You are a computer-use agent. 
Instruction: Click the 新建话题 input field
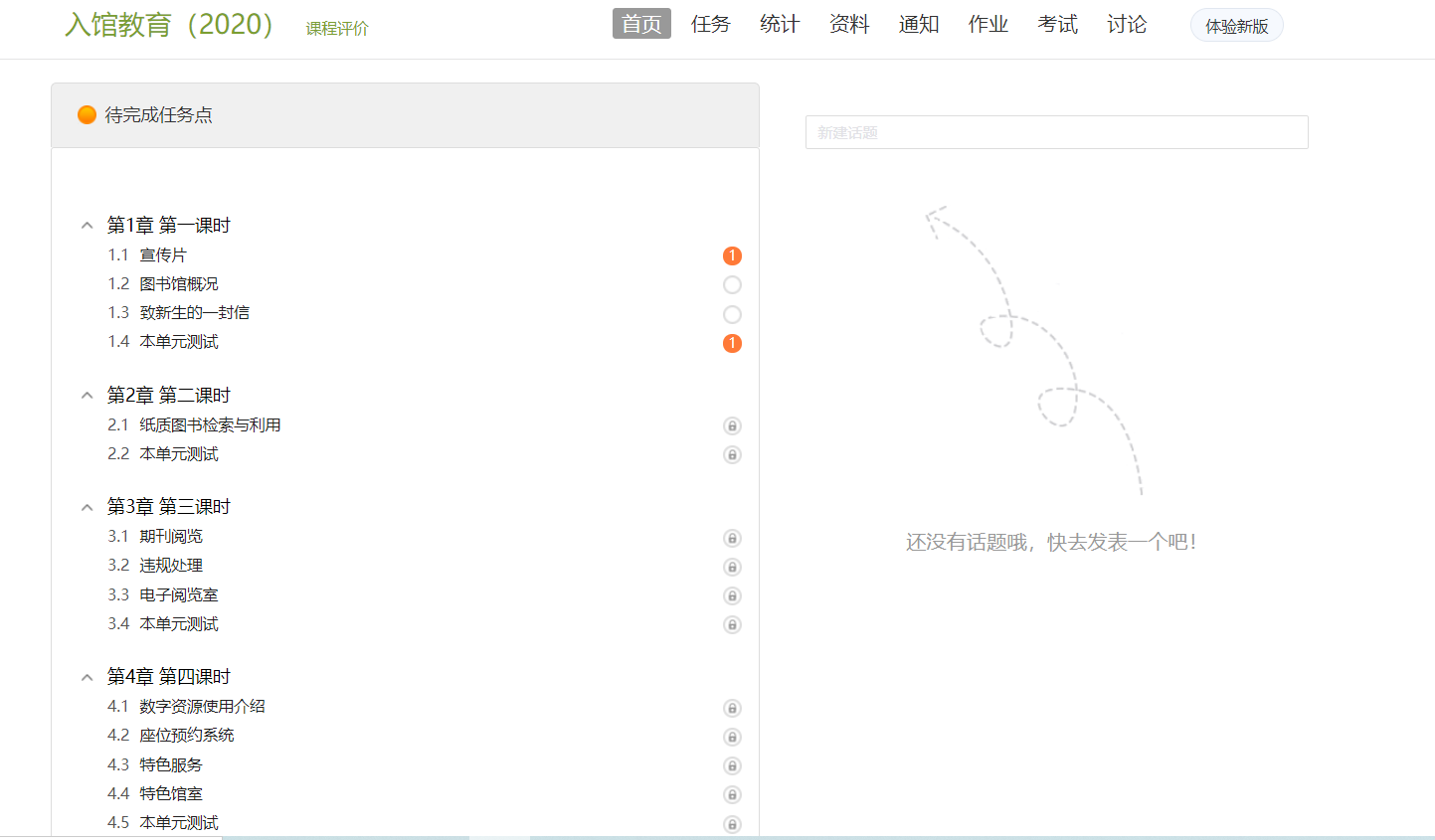point(1056,132)
